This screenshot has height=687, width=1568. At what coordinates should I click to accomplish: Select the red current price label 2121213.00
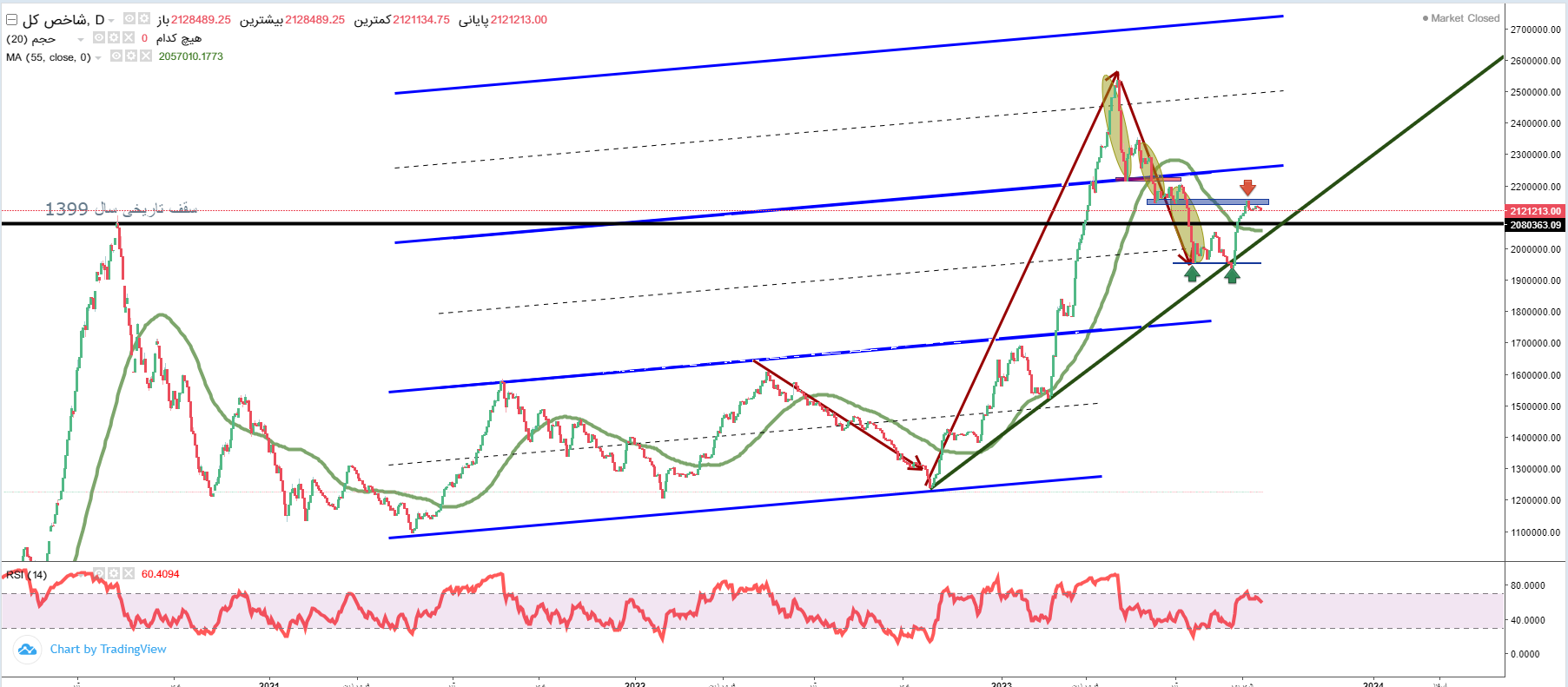click(x=1535, y=211)
